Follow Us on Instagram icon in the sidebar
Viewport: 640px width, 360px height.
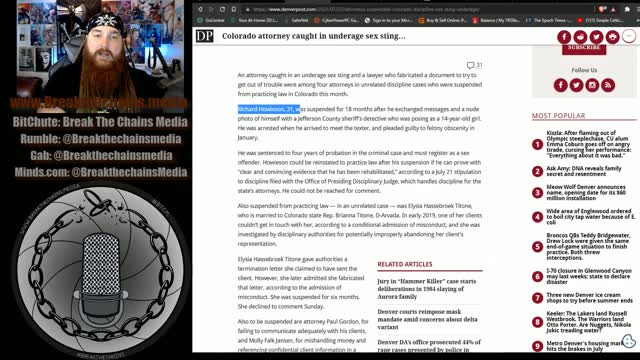point(592,85)
